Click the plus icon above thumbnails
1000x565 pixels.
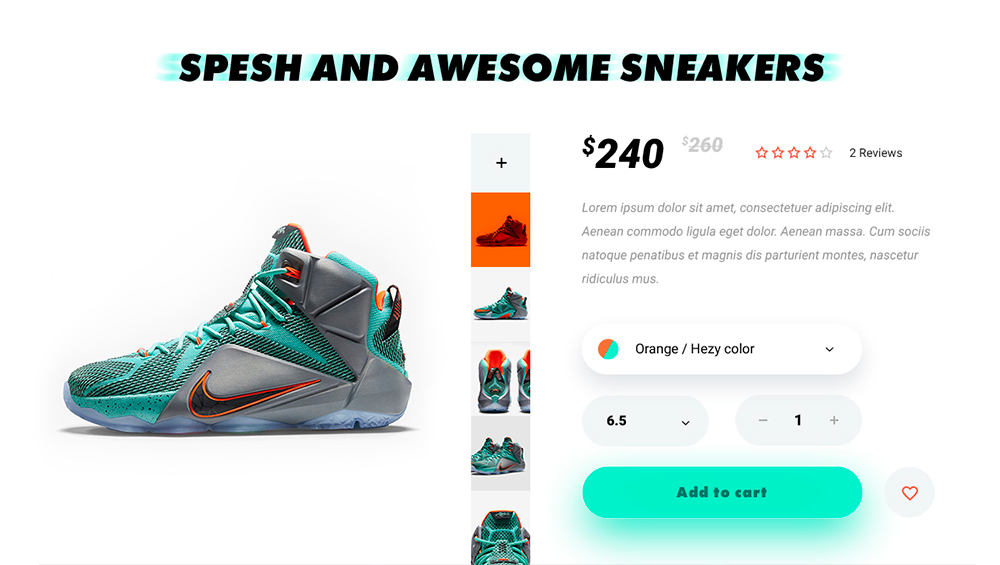tap(501, 163)
